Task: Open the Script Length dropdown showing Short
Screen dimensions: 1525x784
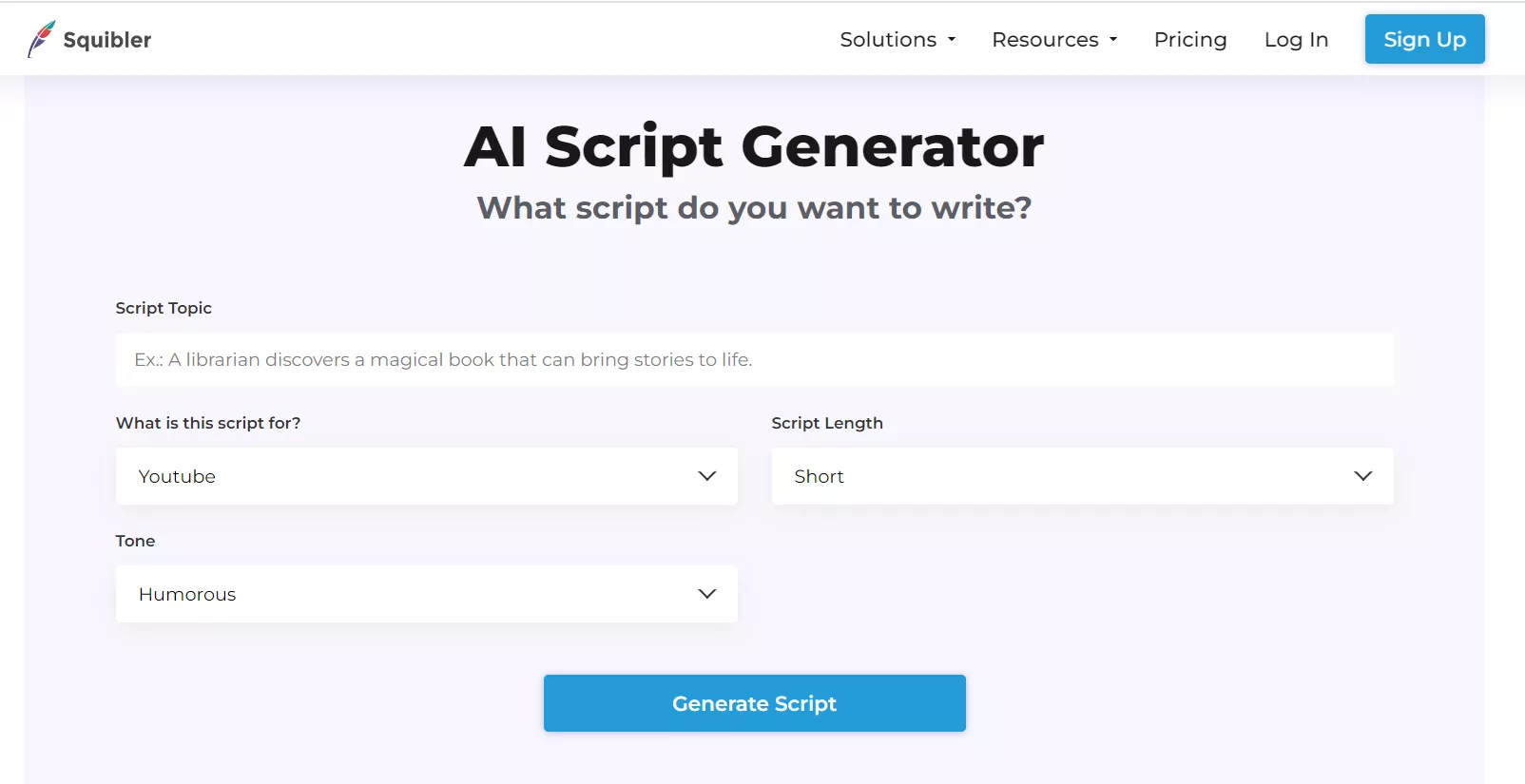Action: click(x=1081, y=476)
